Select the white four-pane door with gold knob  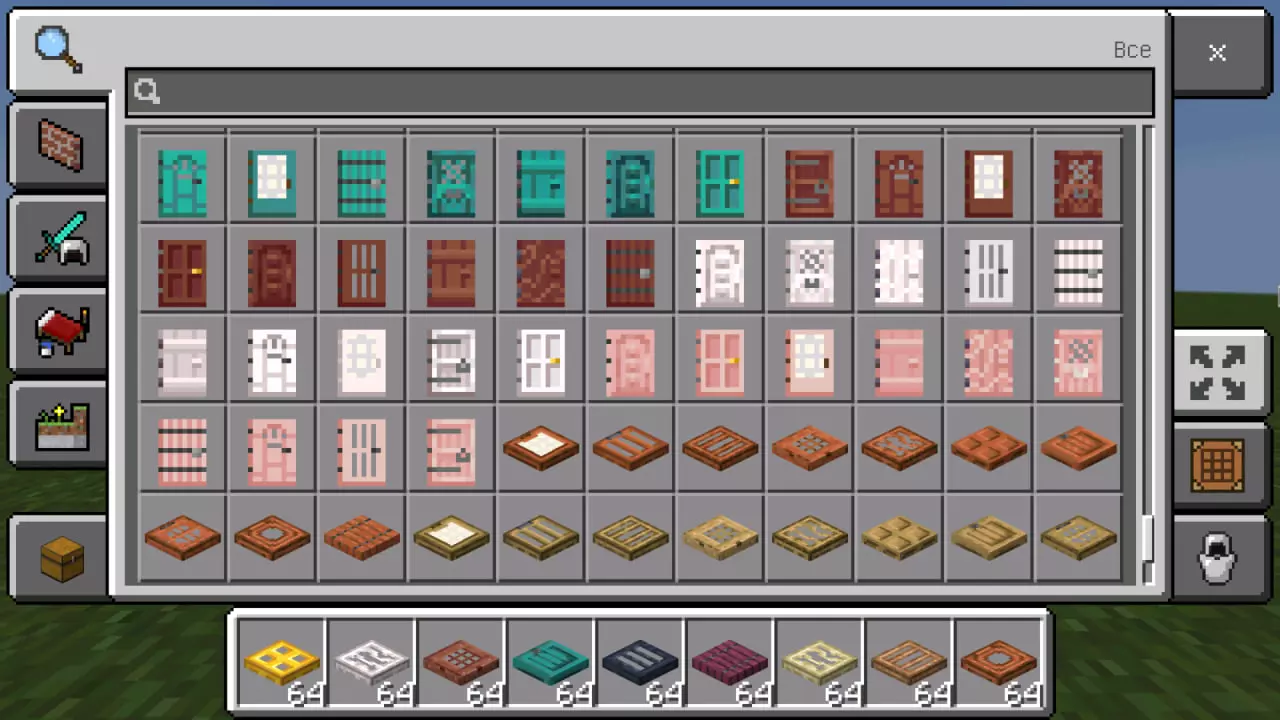coord(541,361)
